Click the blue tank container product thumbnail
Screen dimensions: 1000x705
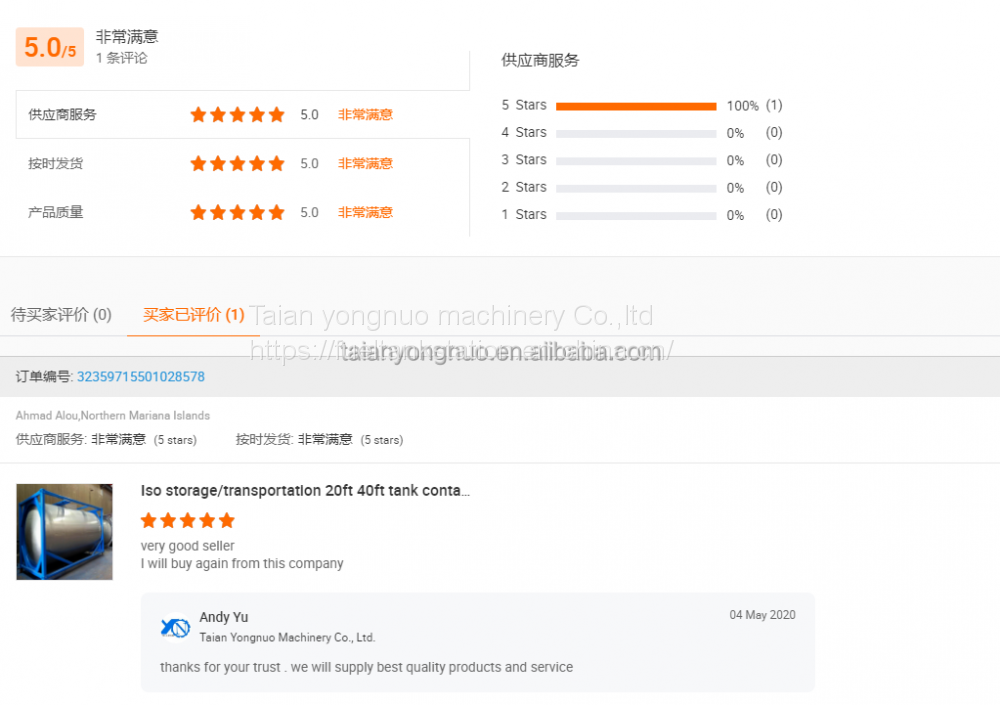pyautogui.click(x=64, y=532)
